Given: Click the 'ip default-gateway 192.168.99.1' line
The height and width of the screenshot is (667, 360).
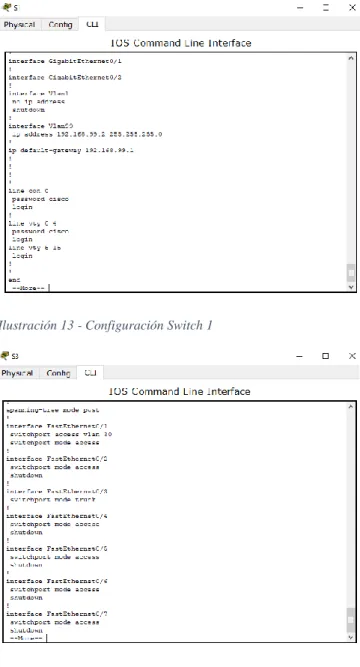Looking at the screenshot, I should [71, 150].
